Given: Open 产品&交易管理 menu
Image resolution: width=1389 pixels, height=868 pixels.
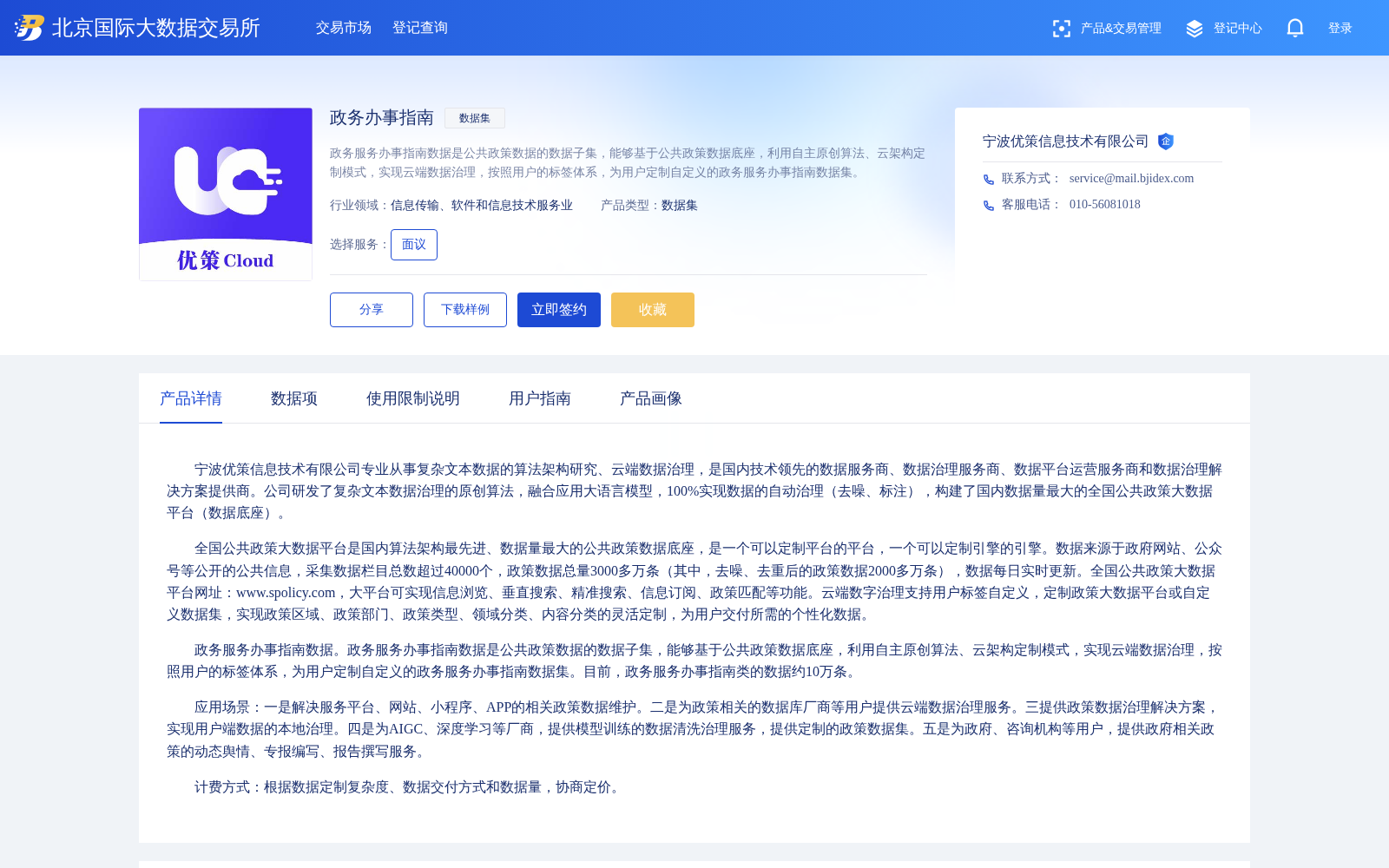Looking at the screenshot, I should (x=1121, y=29).
